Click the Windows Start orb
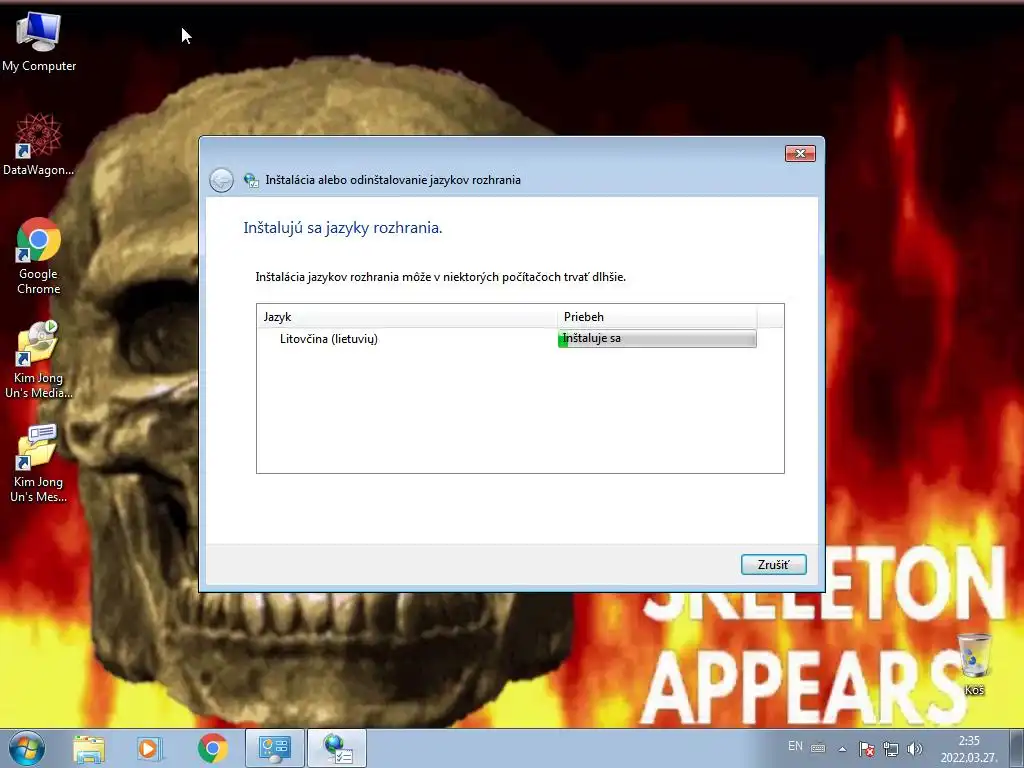The width and height of the screenshot is (1024, 768). tap(27, 748)
